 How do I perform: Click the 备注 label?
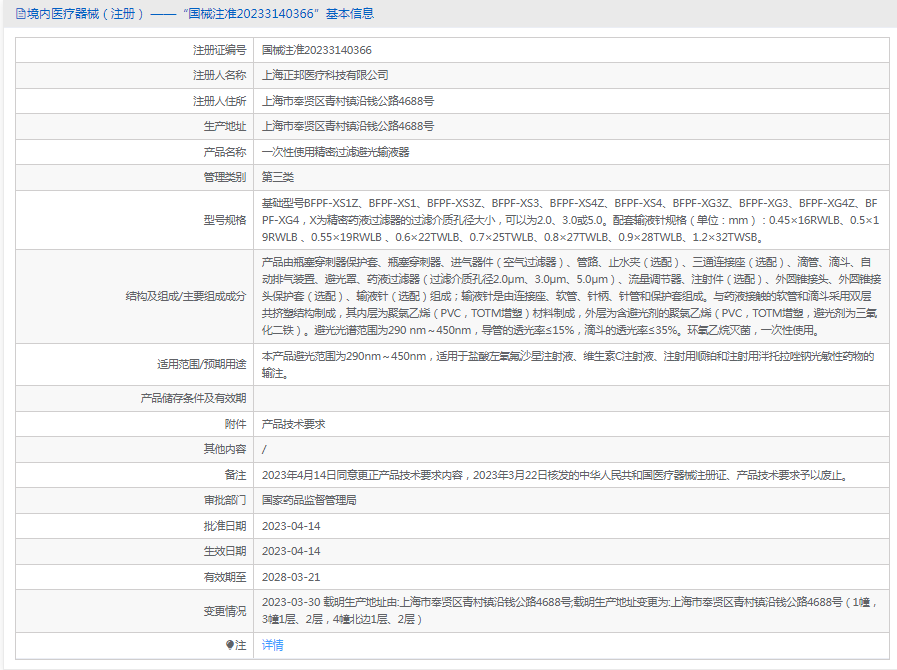(235, 475)
